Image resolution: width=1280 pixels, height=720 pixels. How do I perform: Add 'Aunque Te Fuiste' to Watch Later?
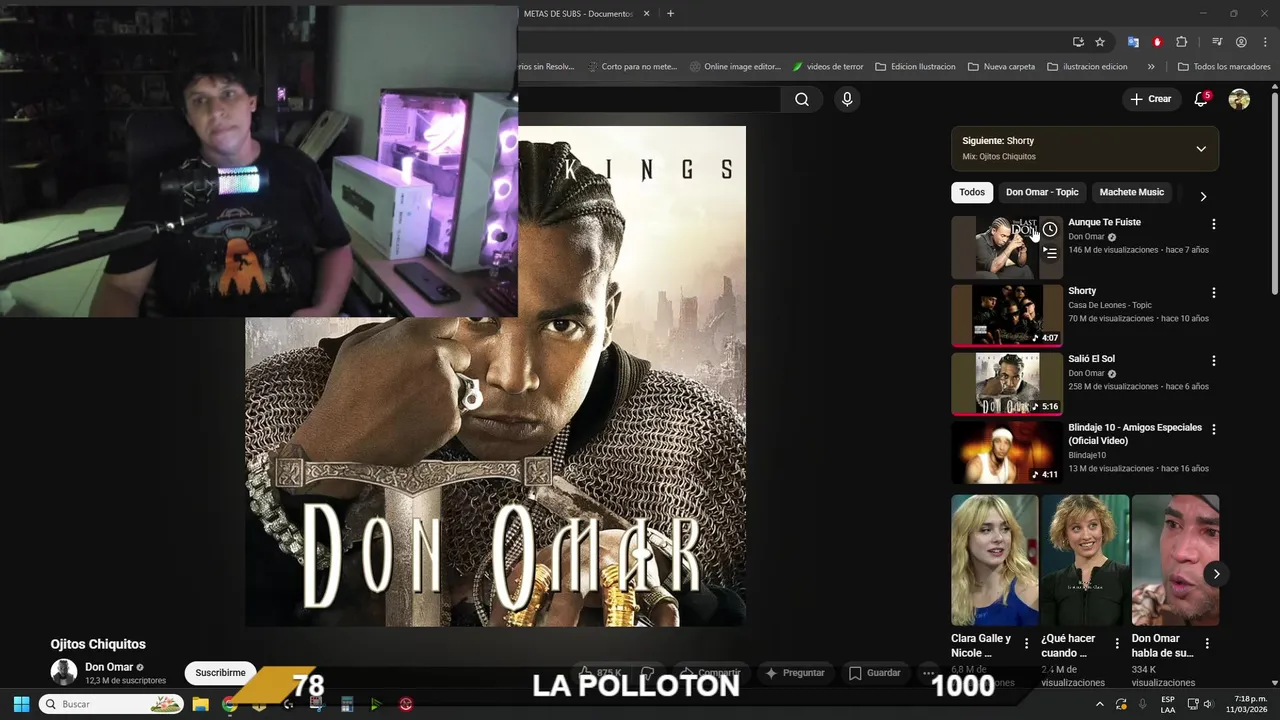click(1050, 230)
